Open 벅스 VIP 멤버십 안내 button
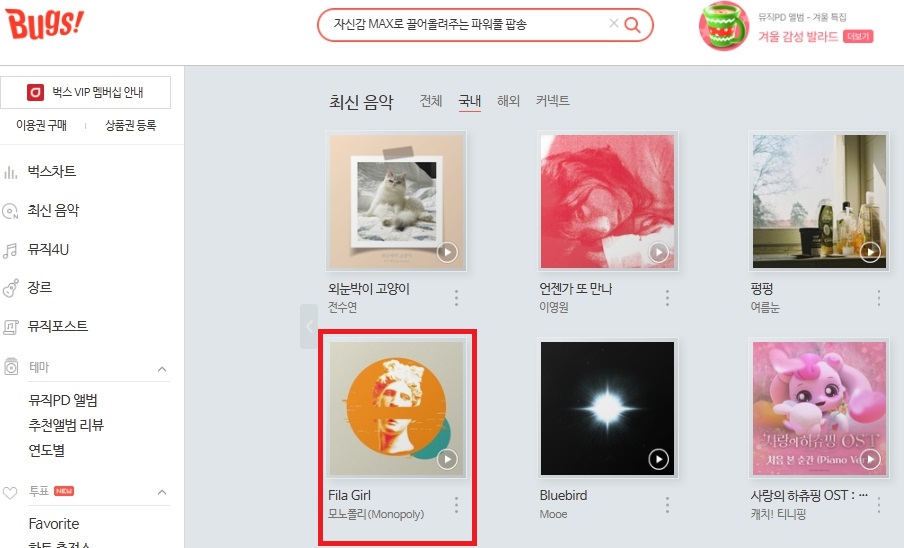 tap(85, 92)
